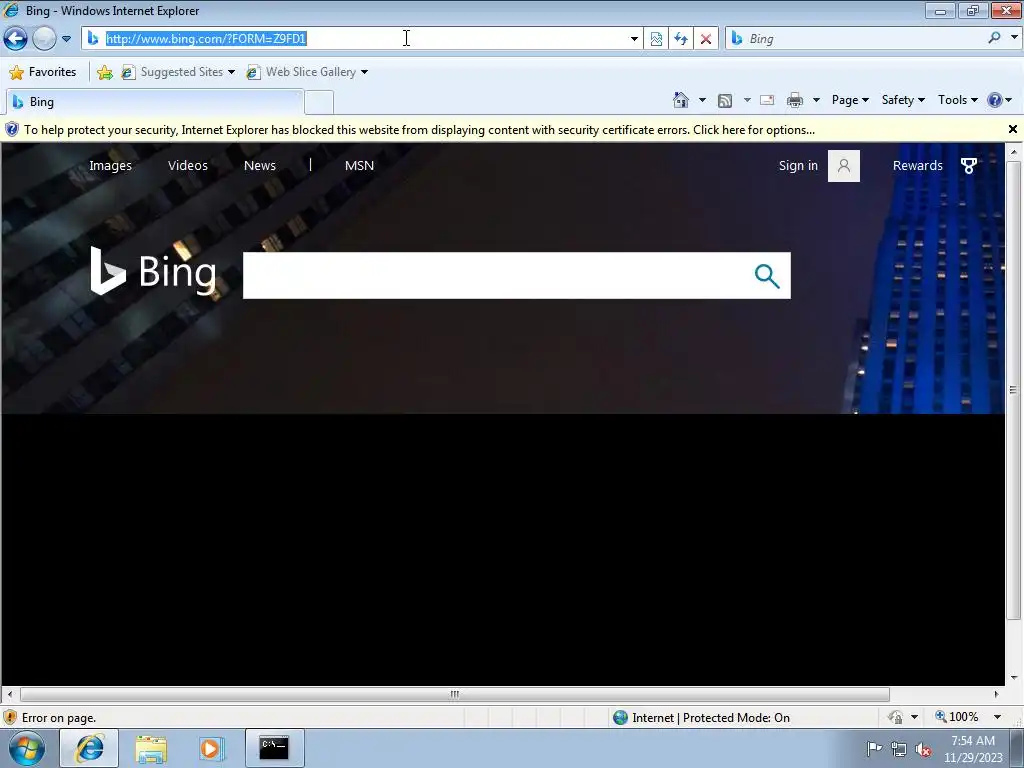The width and height of the screenshot is (1024, 768).
Task: Click Internet Protected Mode status text
Action: pyautogui.click(x=711, y=718)
